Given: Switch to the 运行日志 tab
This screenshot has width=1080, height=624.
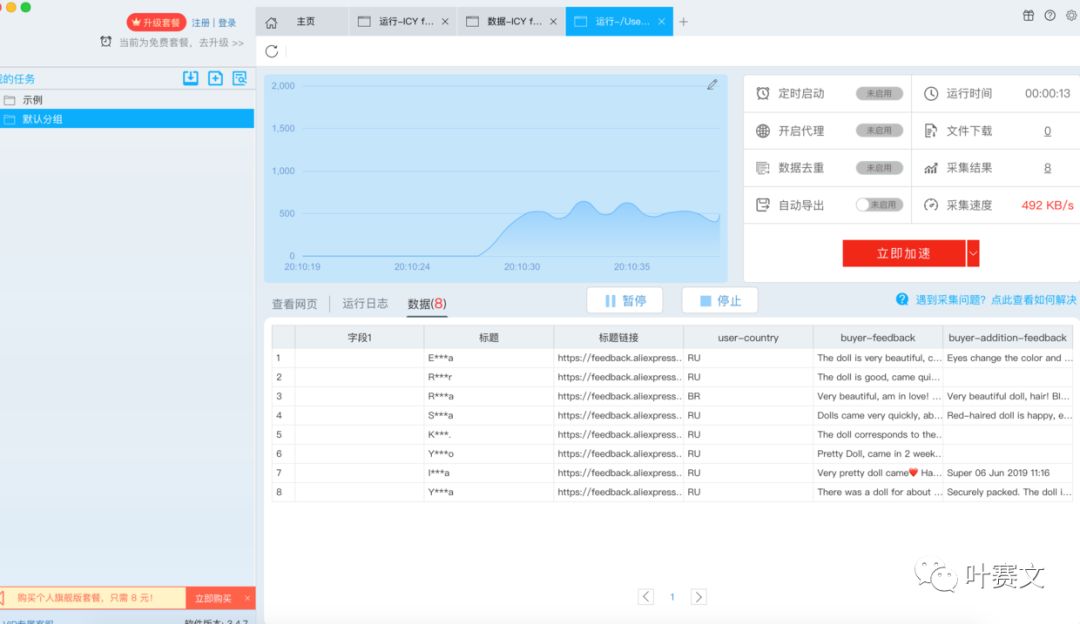Looking at the screenshot, I should tap(365, 303).
